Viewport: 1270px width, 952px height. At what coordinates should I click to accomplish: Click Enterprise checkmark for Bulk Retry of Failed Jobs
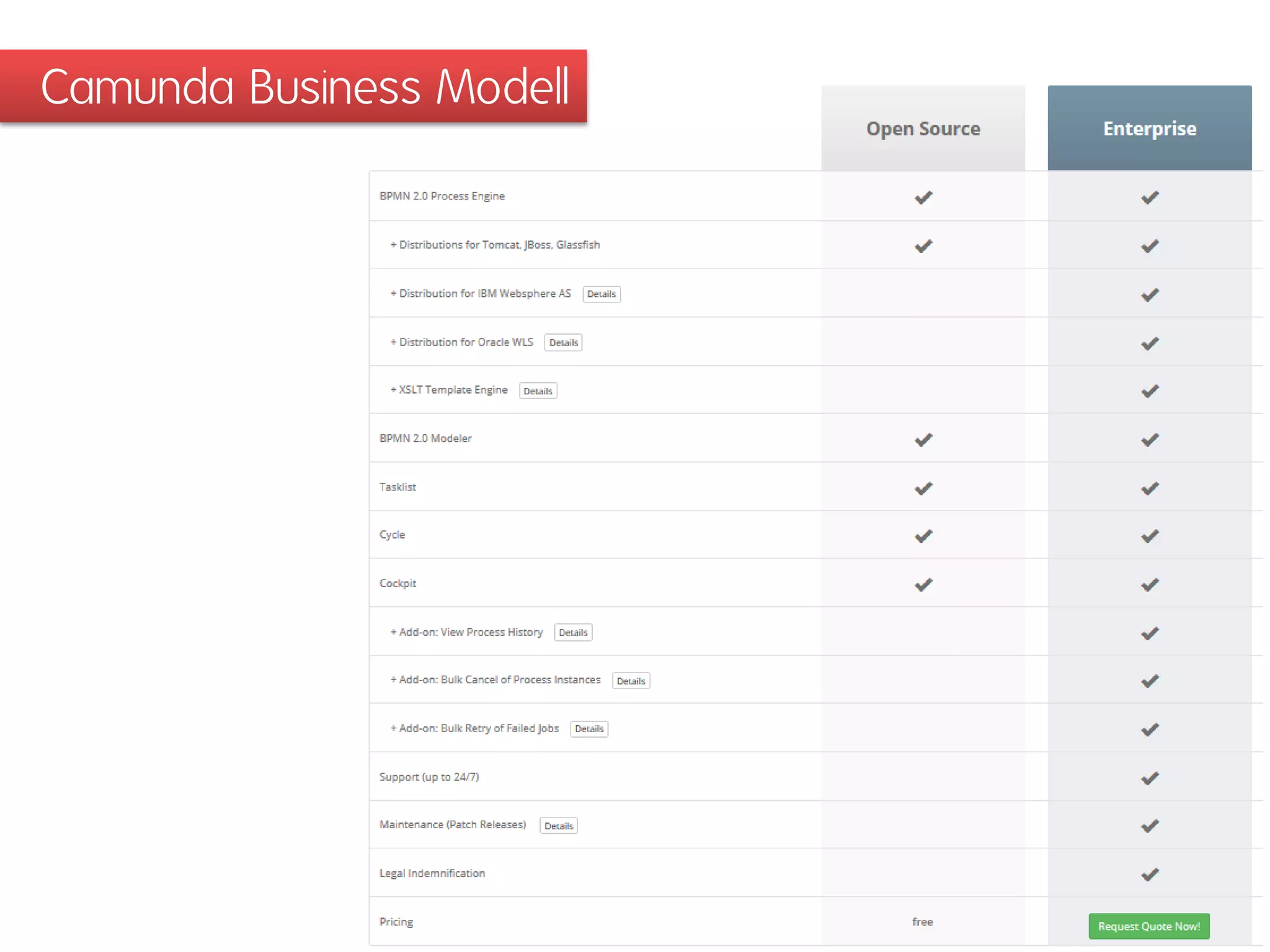1150,729
